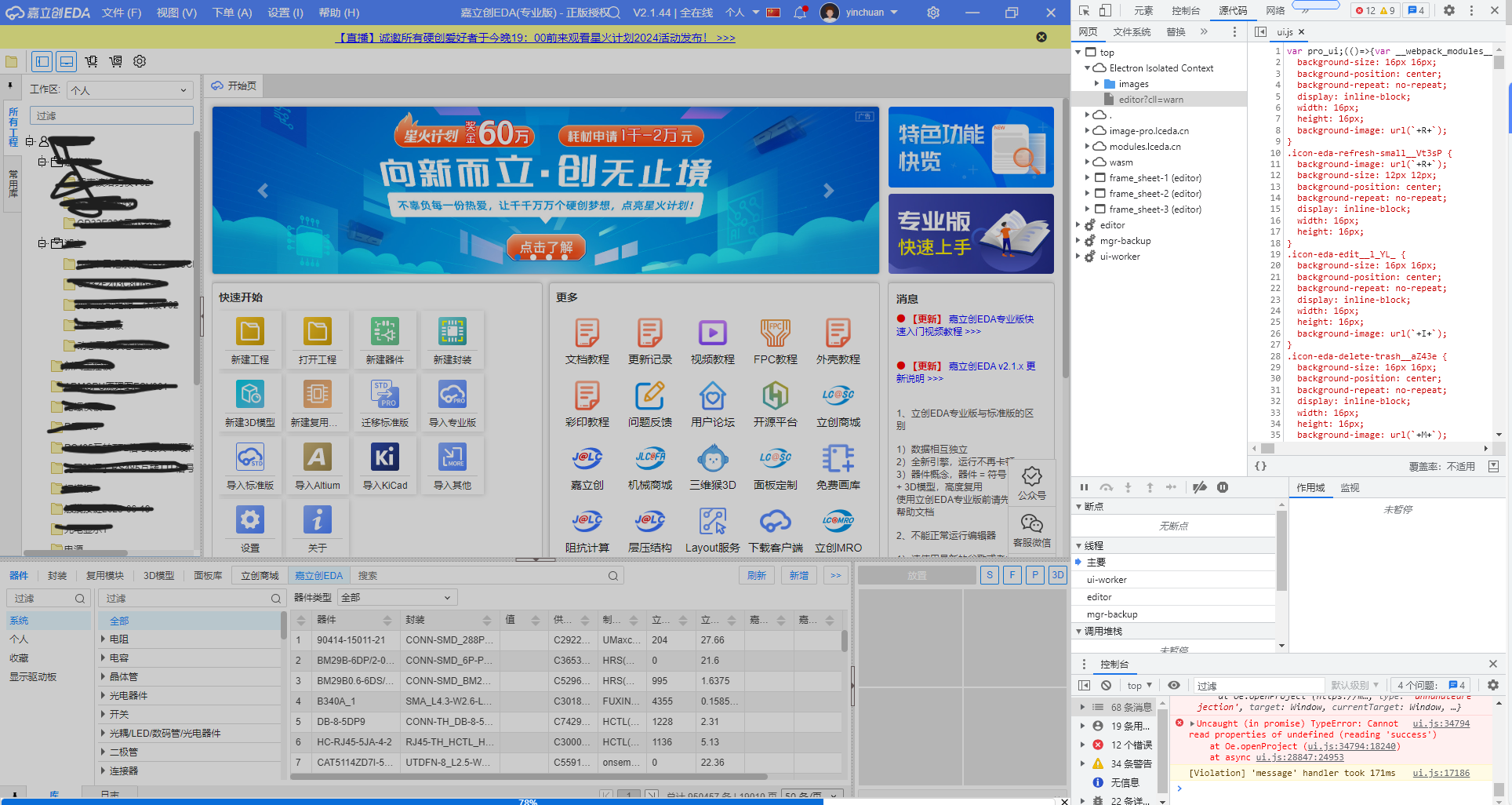Toggle the left panel visibility button
This screenshot has width=1512, height=805.
(42, 61)
